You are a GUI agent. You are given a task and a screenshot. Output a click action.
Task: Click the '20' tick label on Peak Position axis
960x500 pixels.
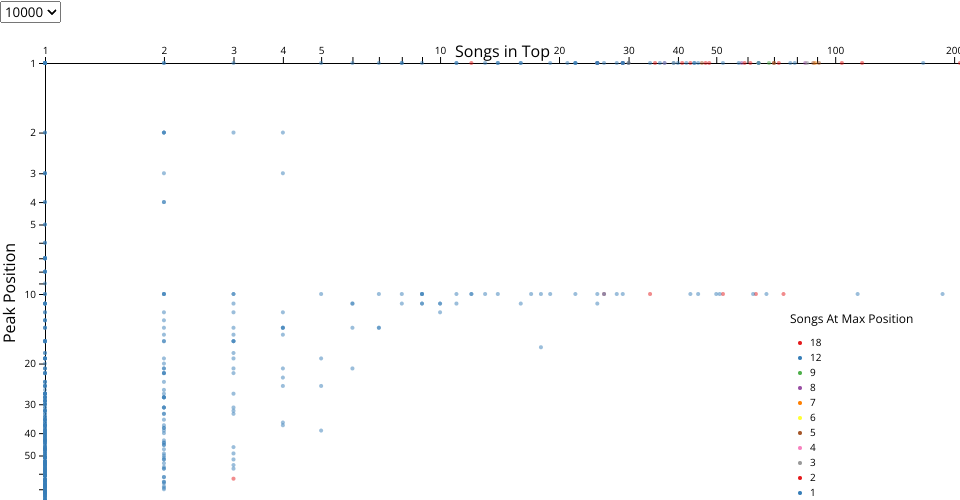point(31,364)
